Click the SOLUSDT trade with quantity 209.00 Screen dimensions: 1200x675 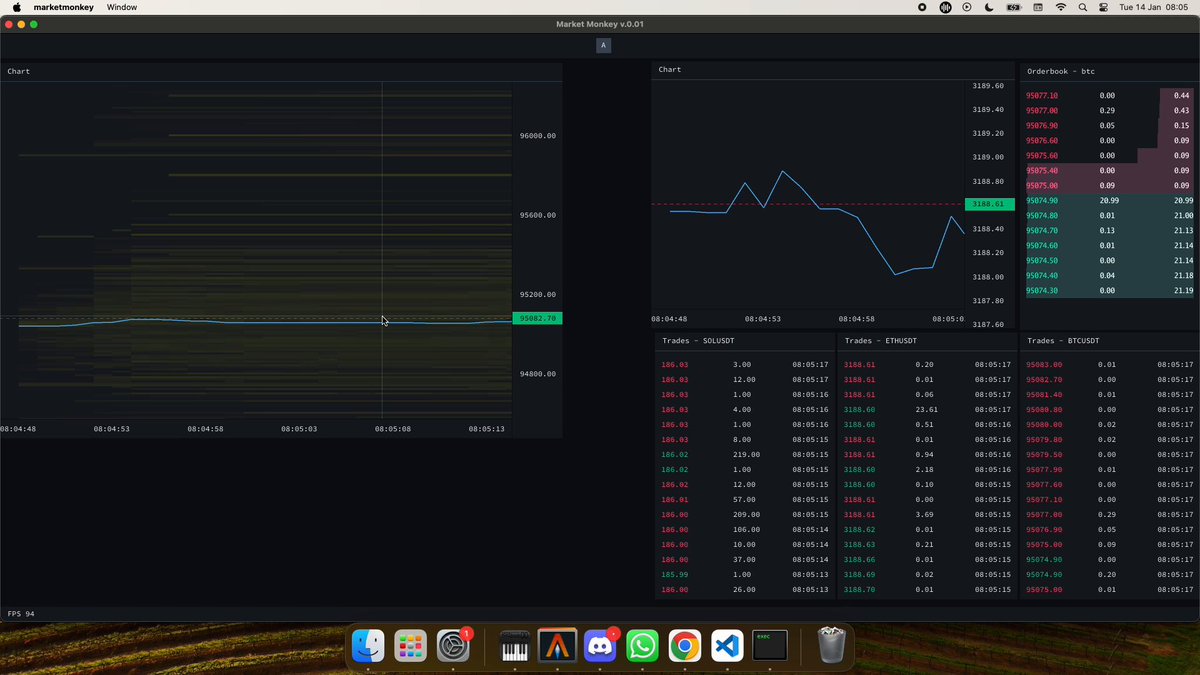pyautogui.click(x=746, y=515)
